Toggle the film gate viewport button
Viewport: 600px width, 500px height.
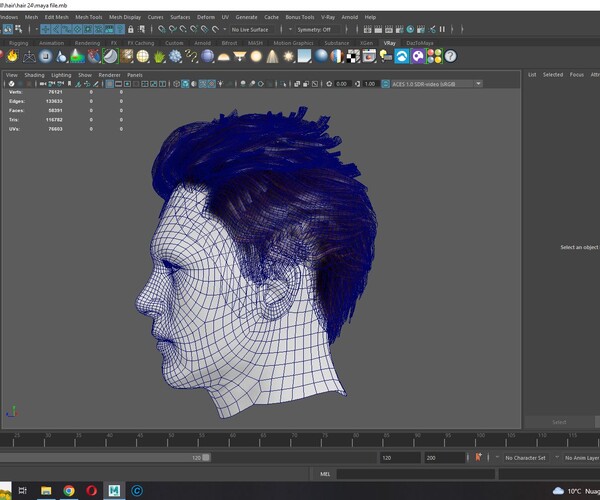[119, 84]
